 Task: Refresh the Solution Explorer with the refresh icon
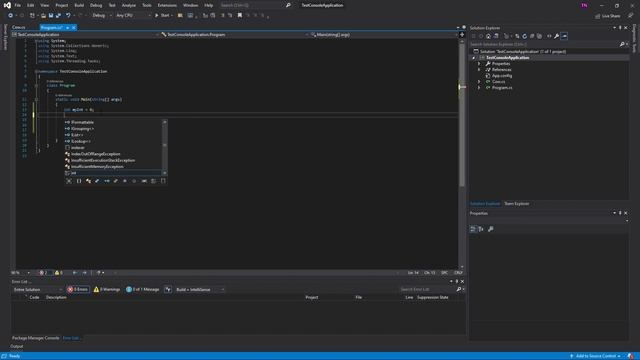pyautogui.click(x=524, y=36)
